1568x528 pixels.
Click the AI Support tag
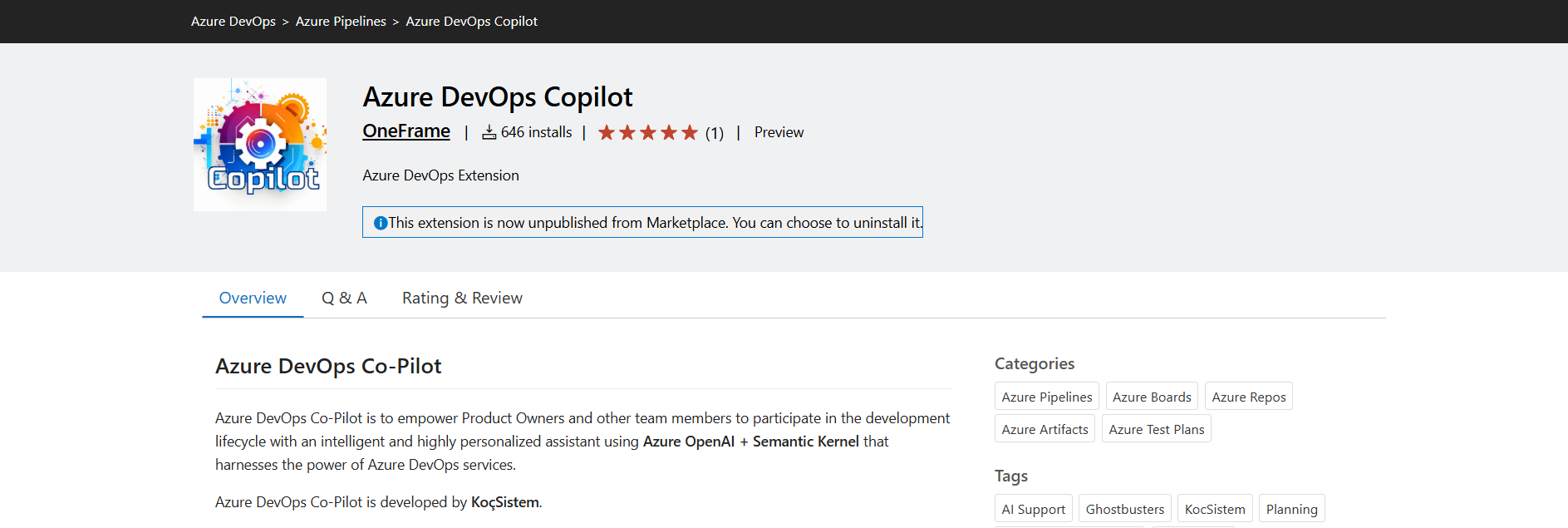coord(1034,509)
